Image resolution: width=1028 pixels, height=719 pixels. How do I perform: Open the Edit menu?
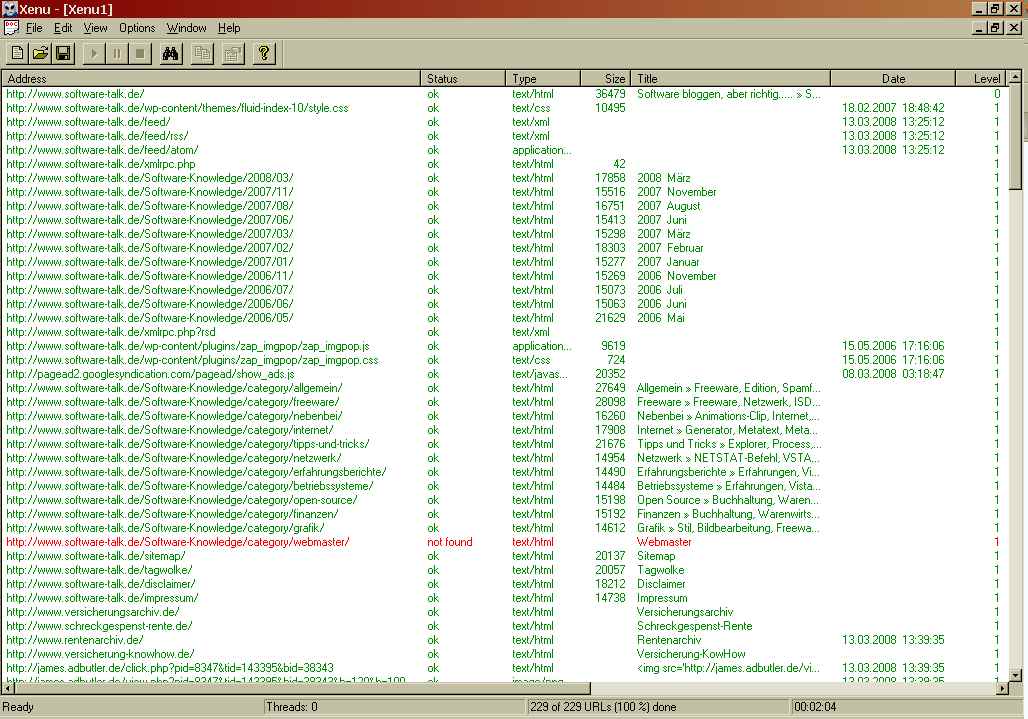[63, 28]
